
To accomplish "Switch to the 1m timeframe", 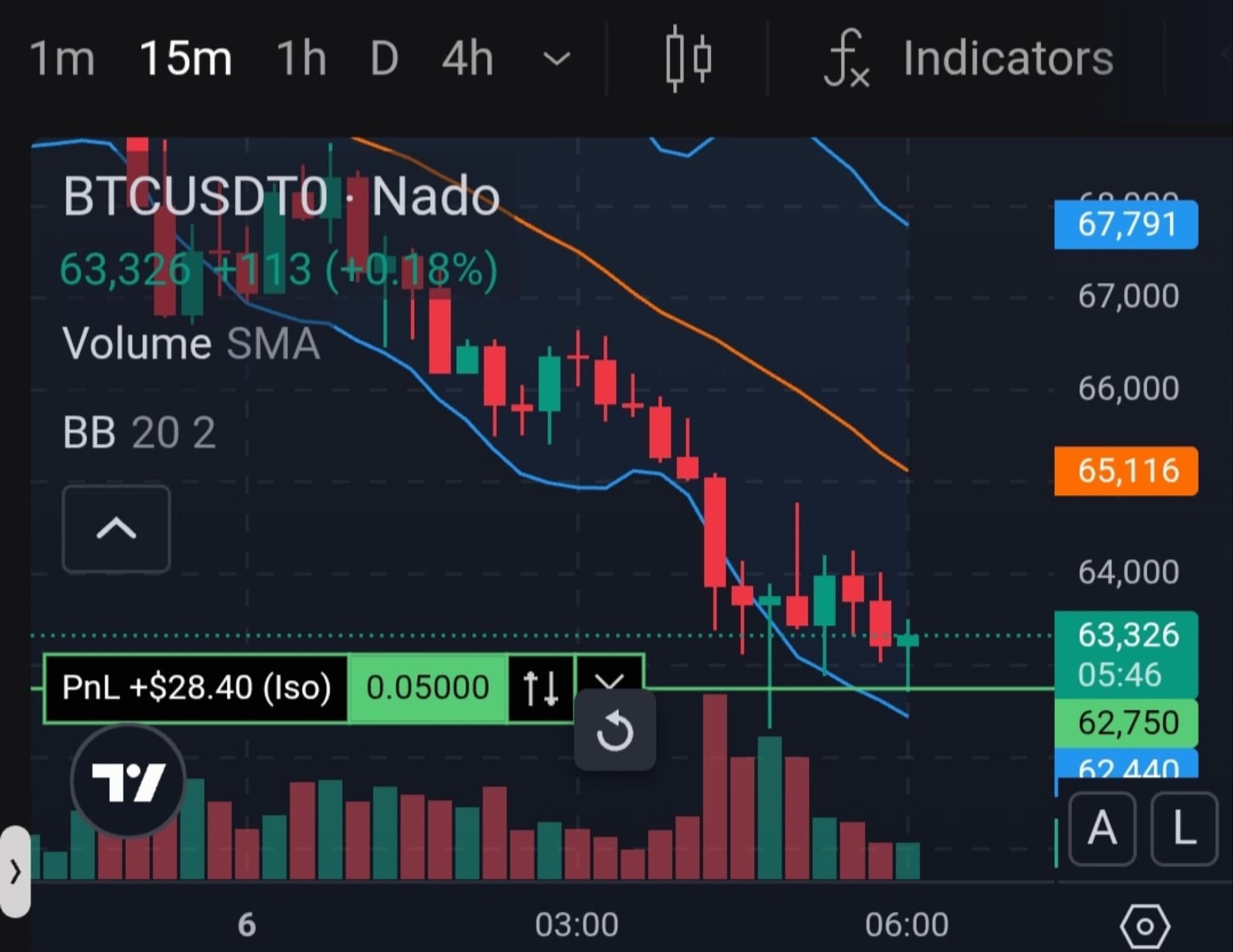I will [x=62, y=59].
